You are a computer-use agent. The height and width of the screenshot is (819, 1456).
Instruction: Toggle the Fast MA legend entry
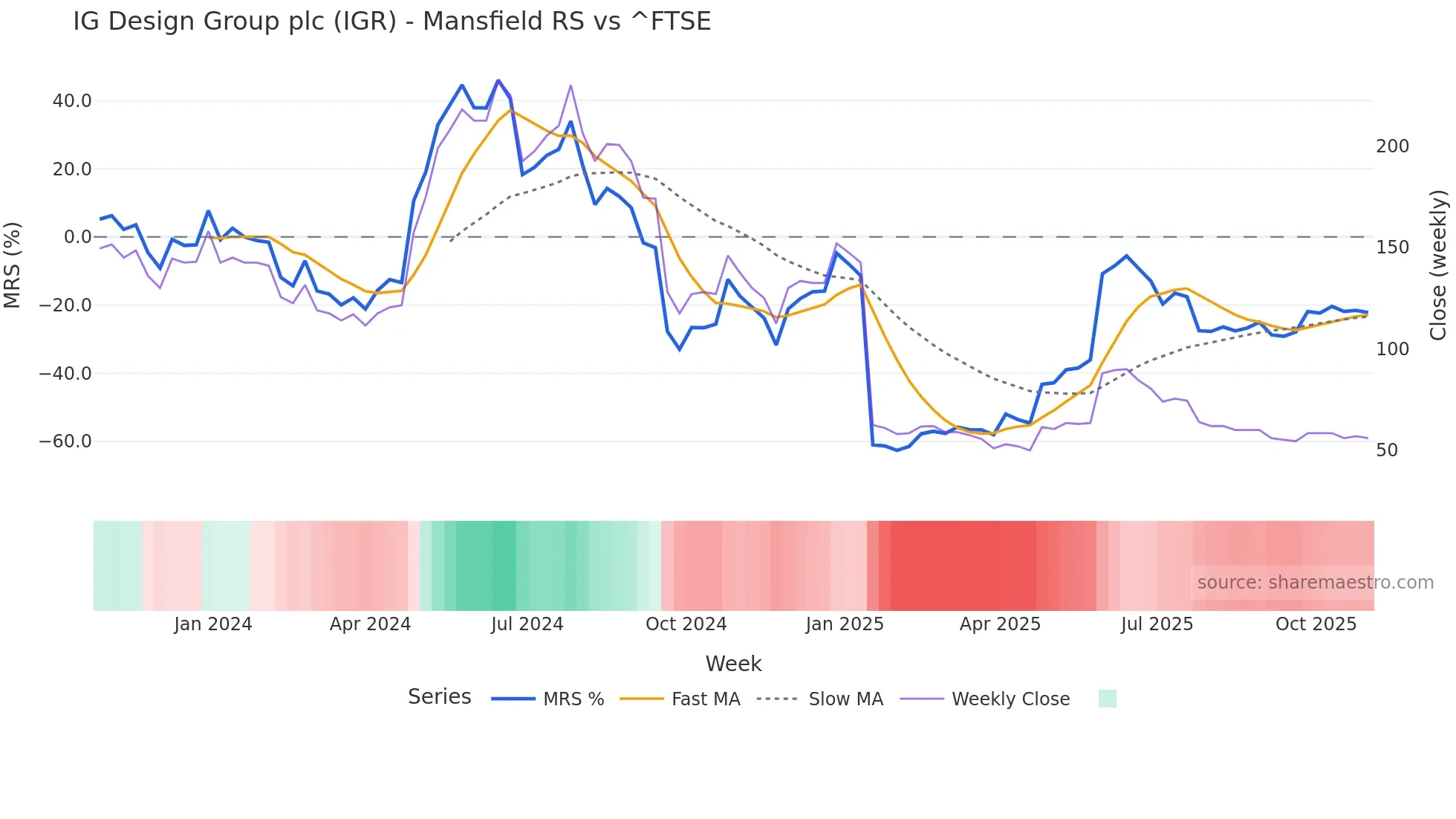[x=680, y=699]
